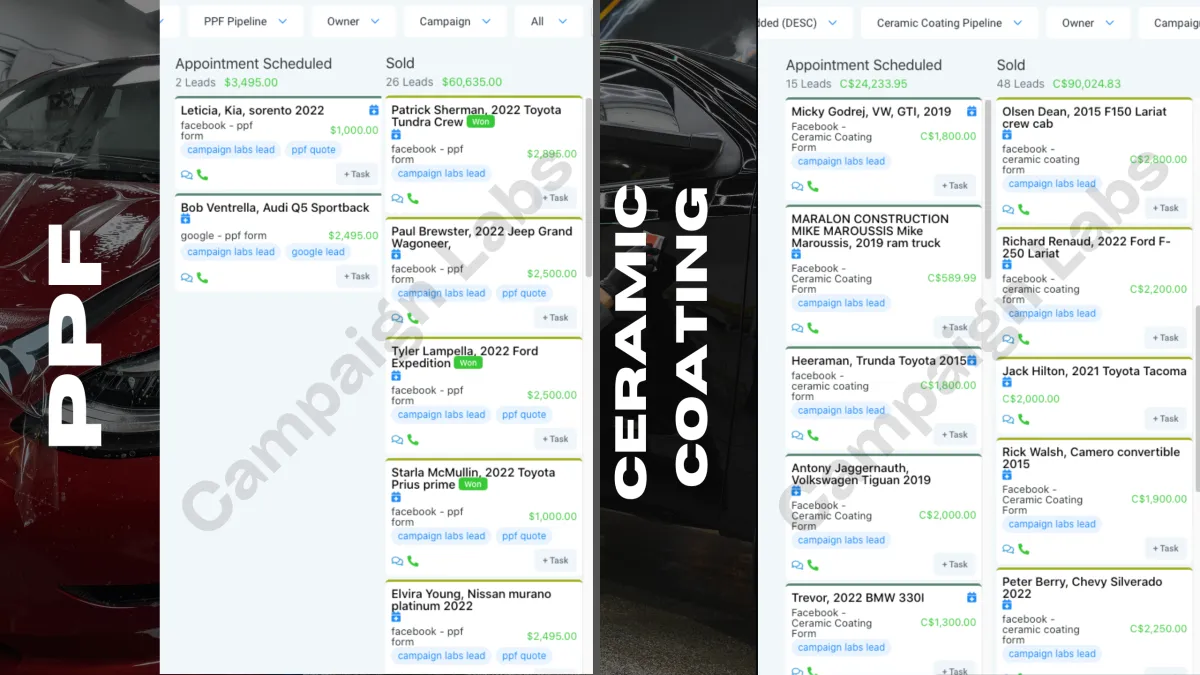
Task: Click the PPF Sold column scrollbar
Action: tap(589, 187)
